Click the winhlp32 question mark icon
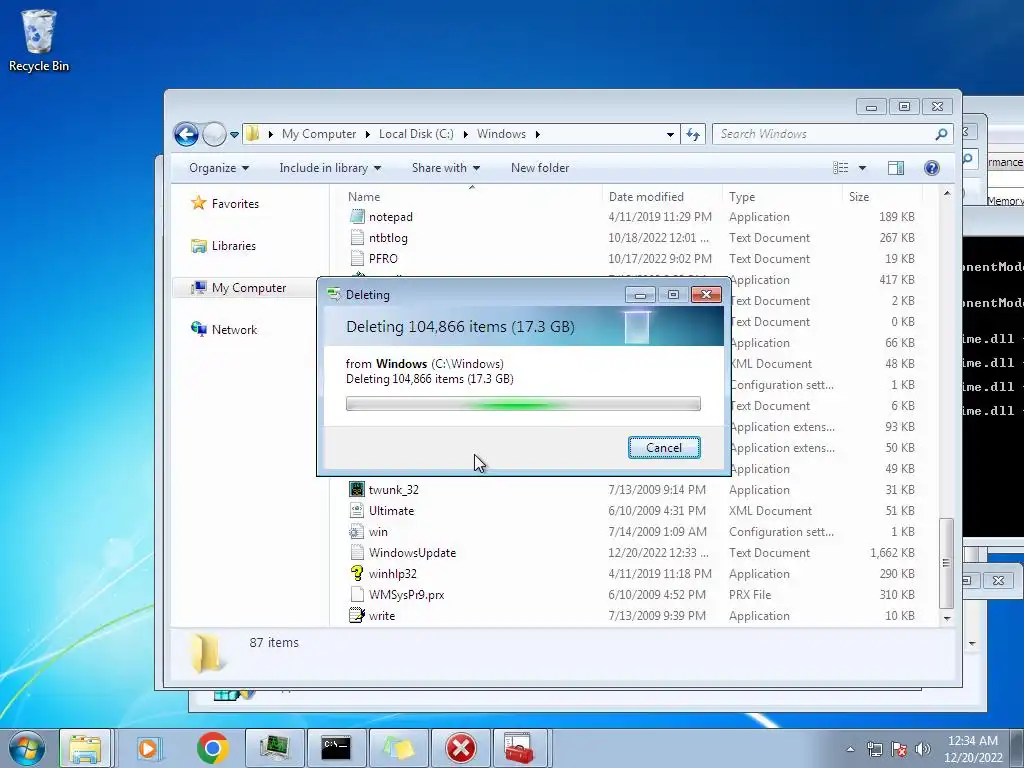The height and width of the screenshot is (768, 1024). point(357,573)
